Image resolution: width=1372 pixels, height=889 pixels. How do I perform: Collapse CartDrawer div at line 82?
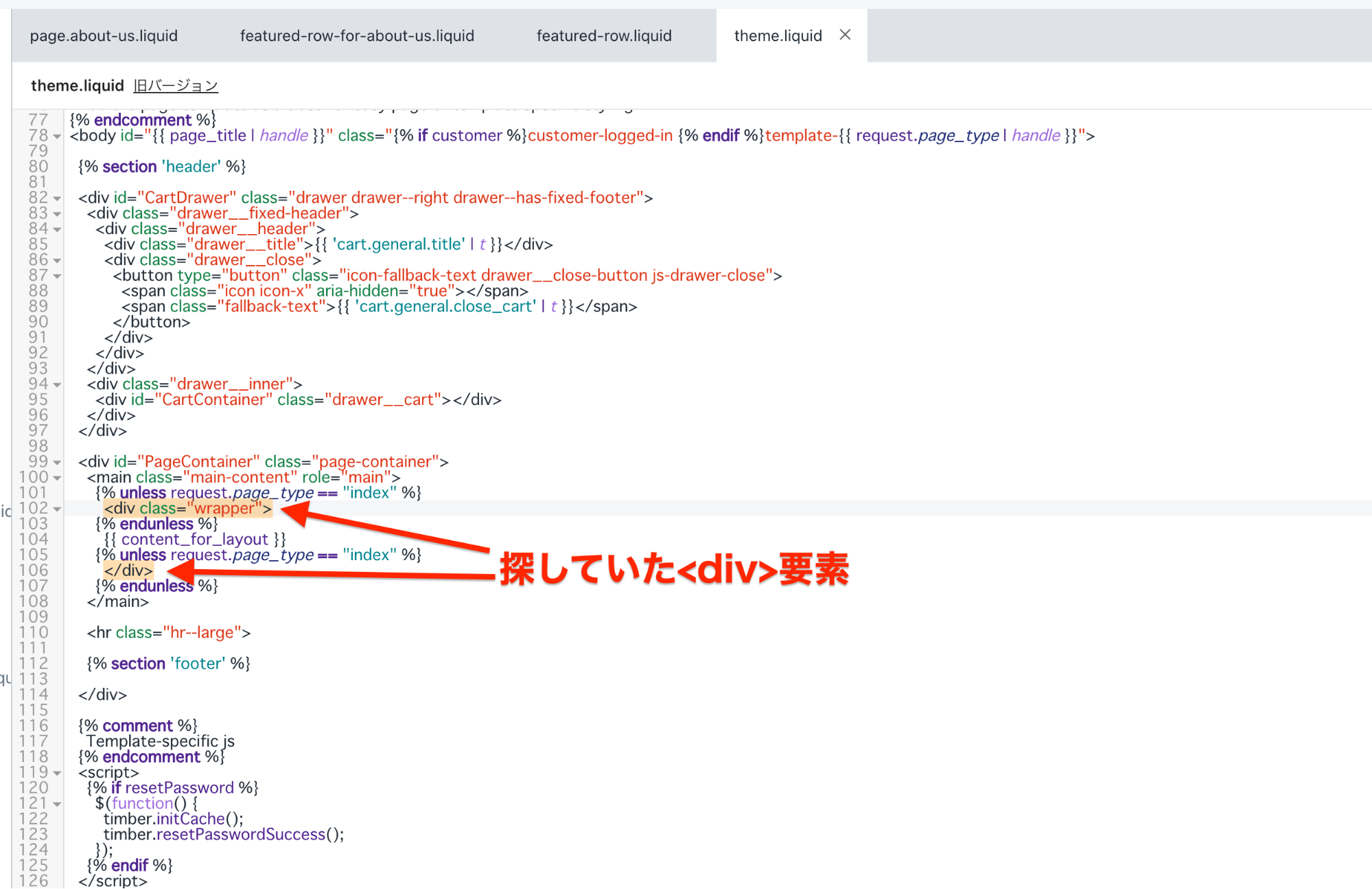click(x=58, y=198)
